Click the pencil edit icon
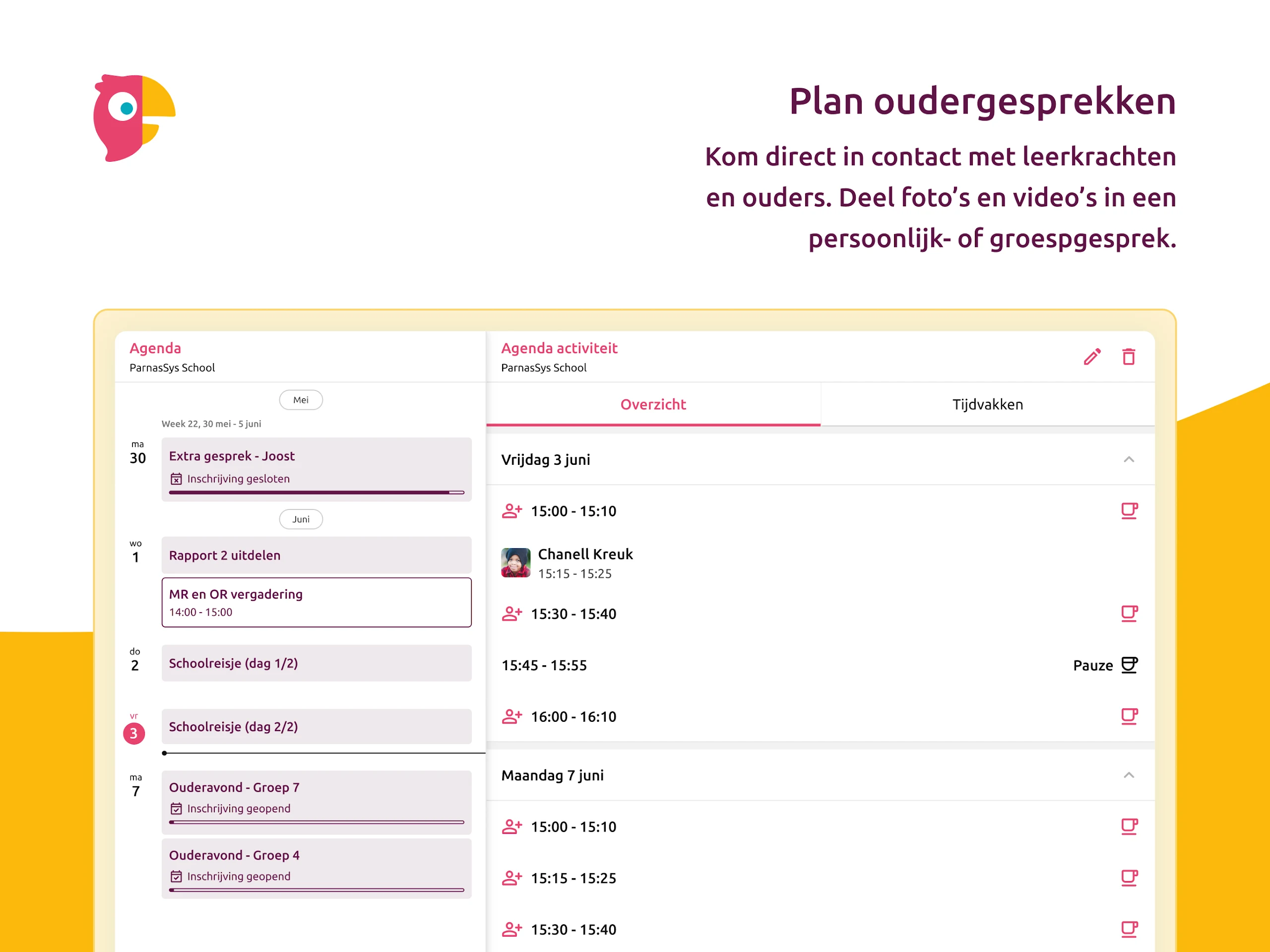 pyautogui.click(x=1092, y=357)
